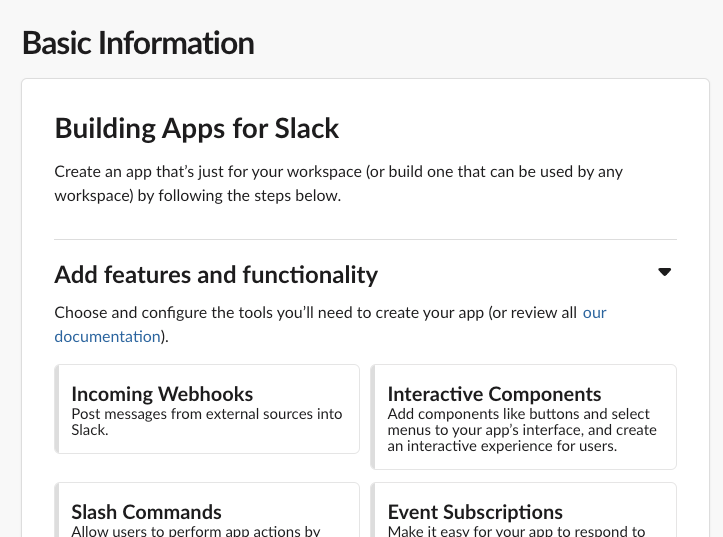Select the Event Subscriptions card
Screen dimensions: 723x537
[523, 510]
